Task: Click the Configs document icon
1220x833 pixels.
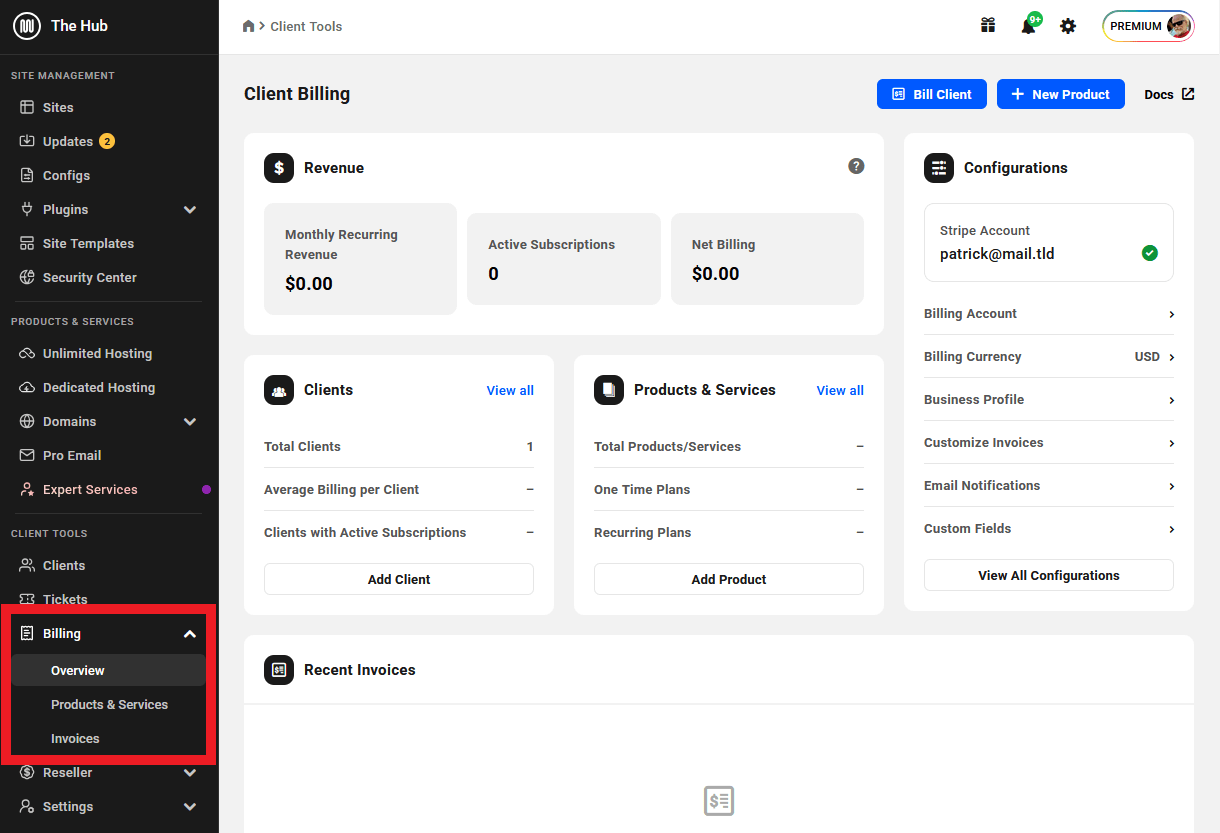Action: point(27,175)
